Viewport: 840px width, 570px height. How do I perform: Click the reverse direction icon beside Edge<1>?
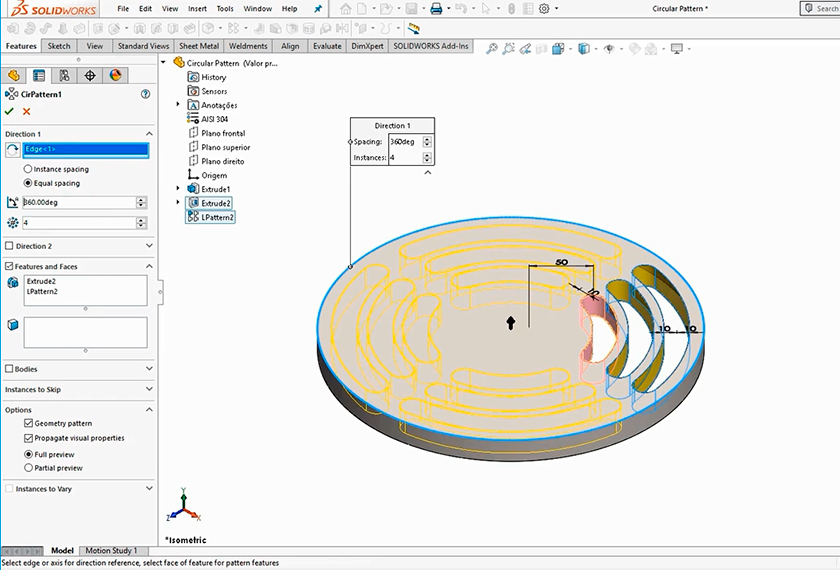pos(12,150)
